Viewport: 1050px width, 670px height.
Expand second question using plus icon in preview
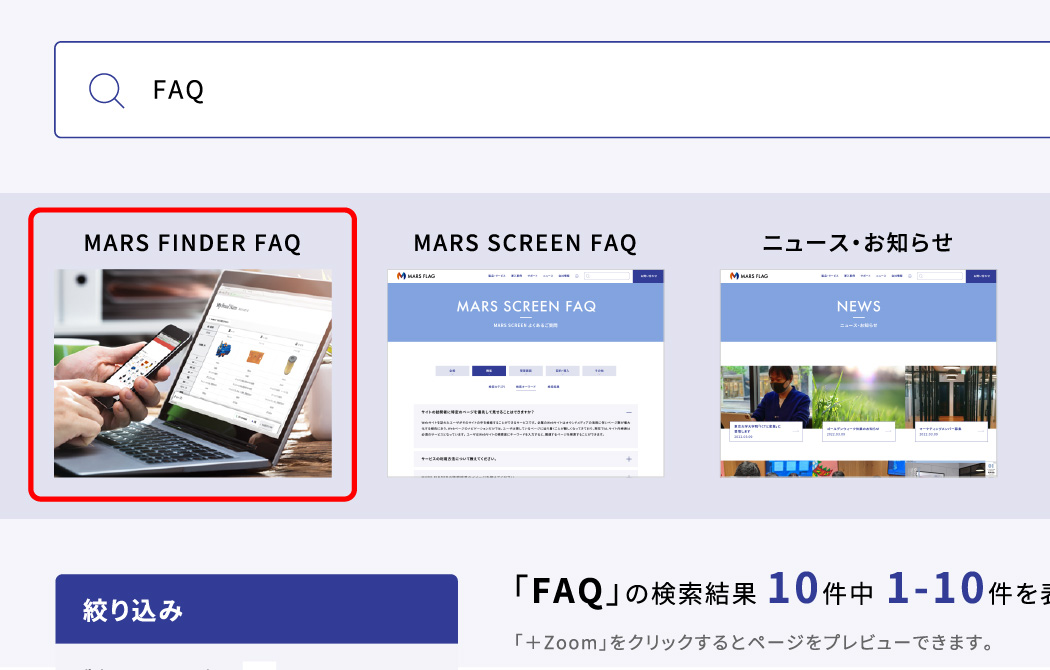coord(629,459)
